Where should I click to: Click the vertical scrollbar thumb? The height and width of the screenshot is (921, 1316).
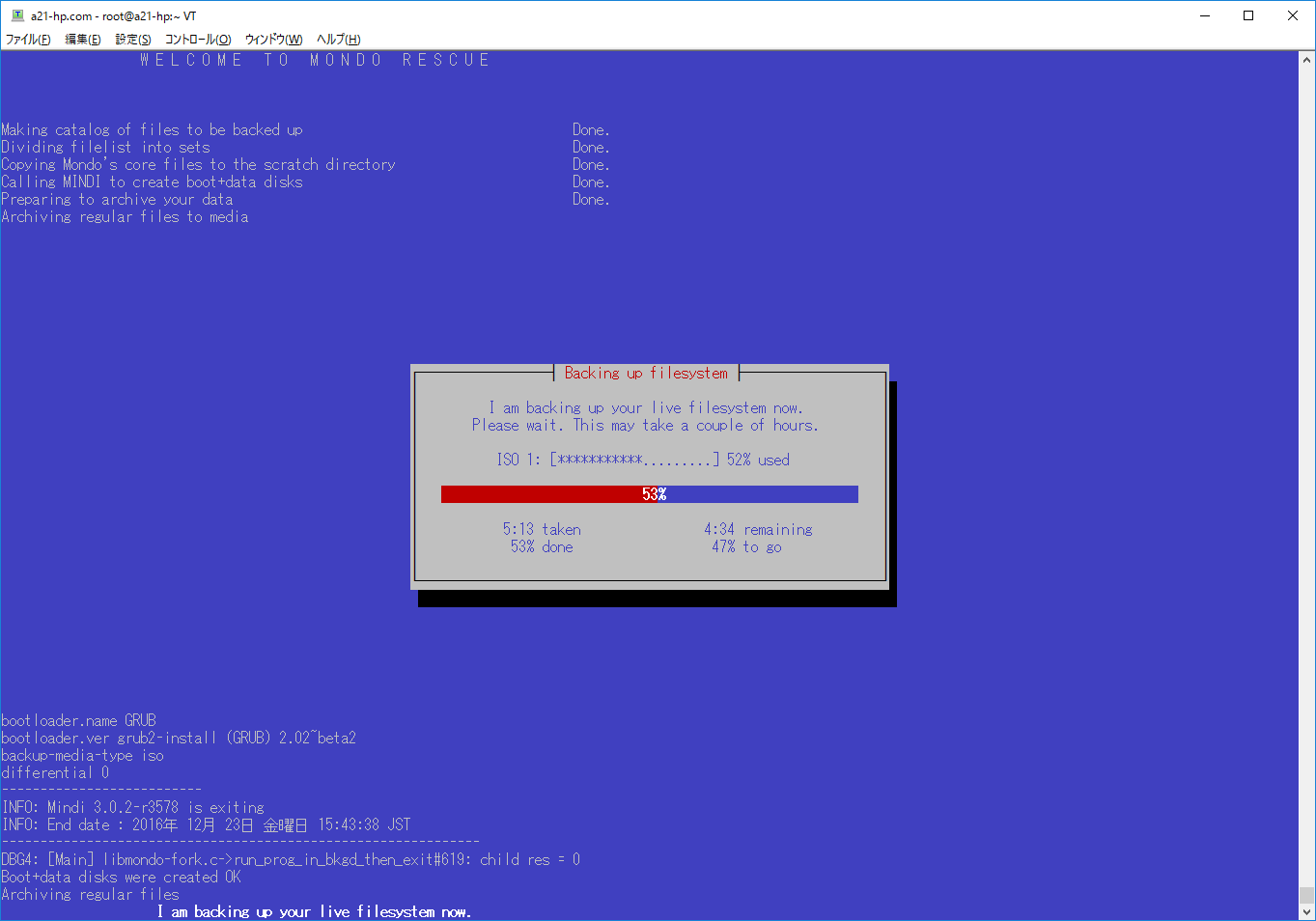click(1307, 895)
